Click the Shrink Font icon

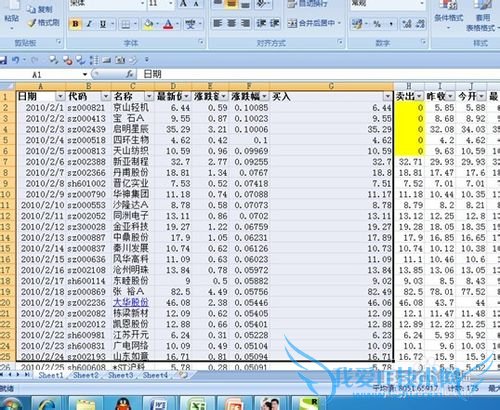(x=196, y=4)
